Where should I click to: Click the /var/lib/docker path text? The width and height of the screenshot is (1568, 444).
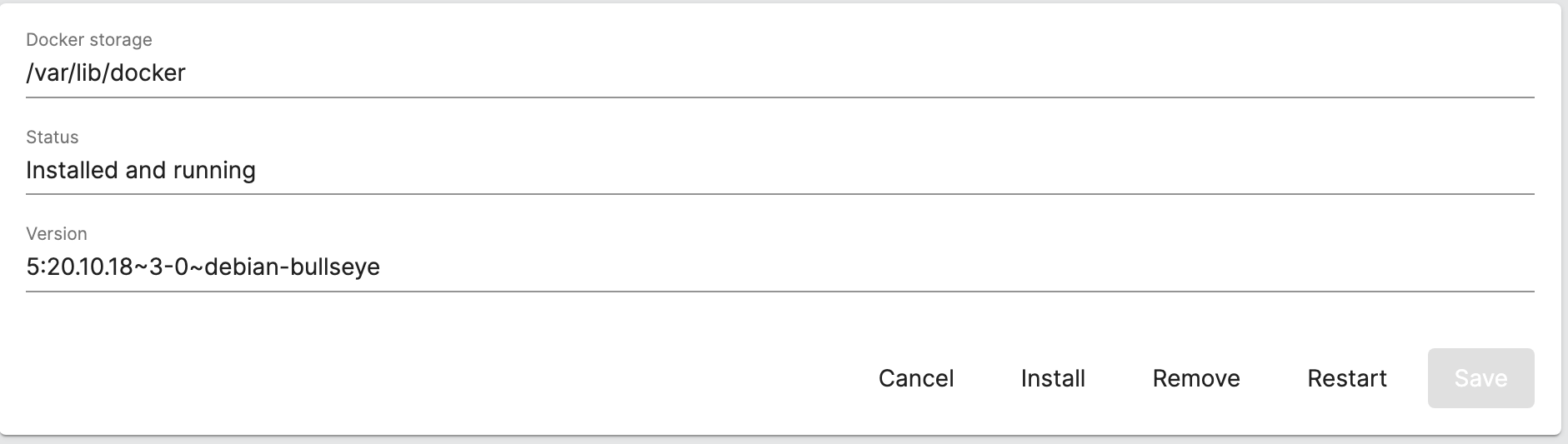106,73
